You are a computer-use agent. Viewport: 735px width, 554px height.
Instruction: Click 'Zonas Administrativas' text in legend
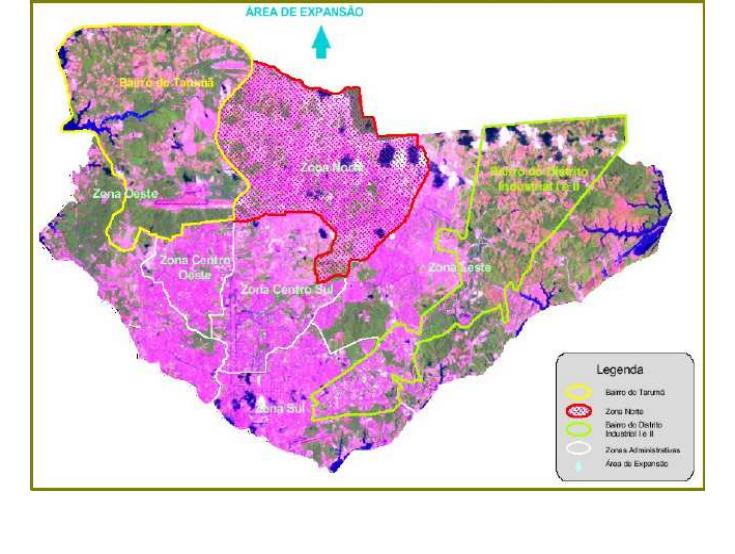tap(643, 452)
